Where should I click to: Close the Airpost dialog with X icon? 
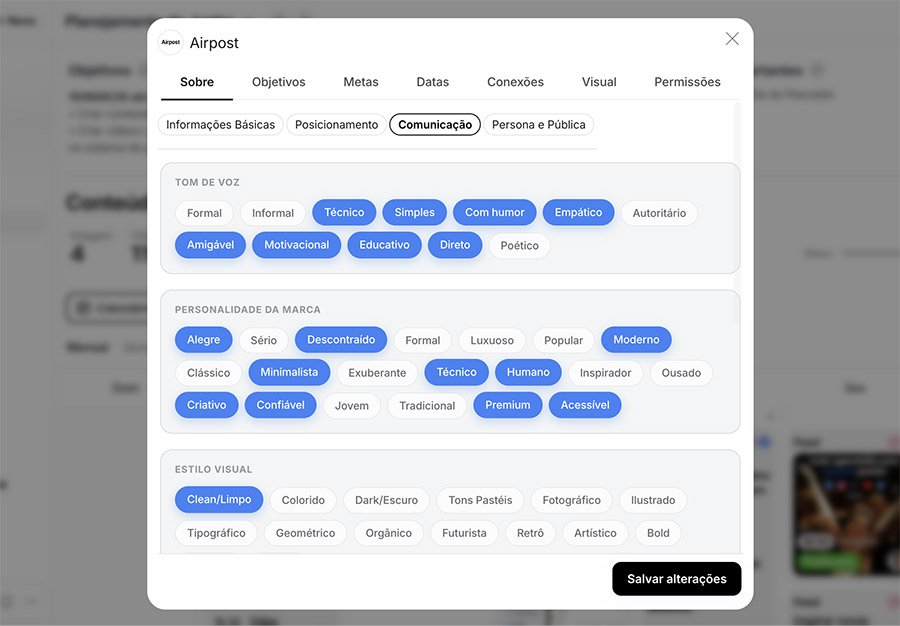(x=732, y=39)
